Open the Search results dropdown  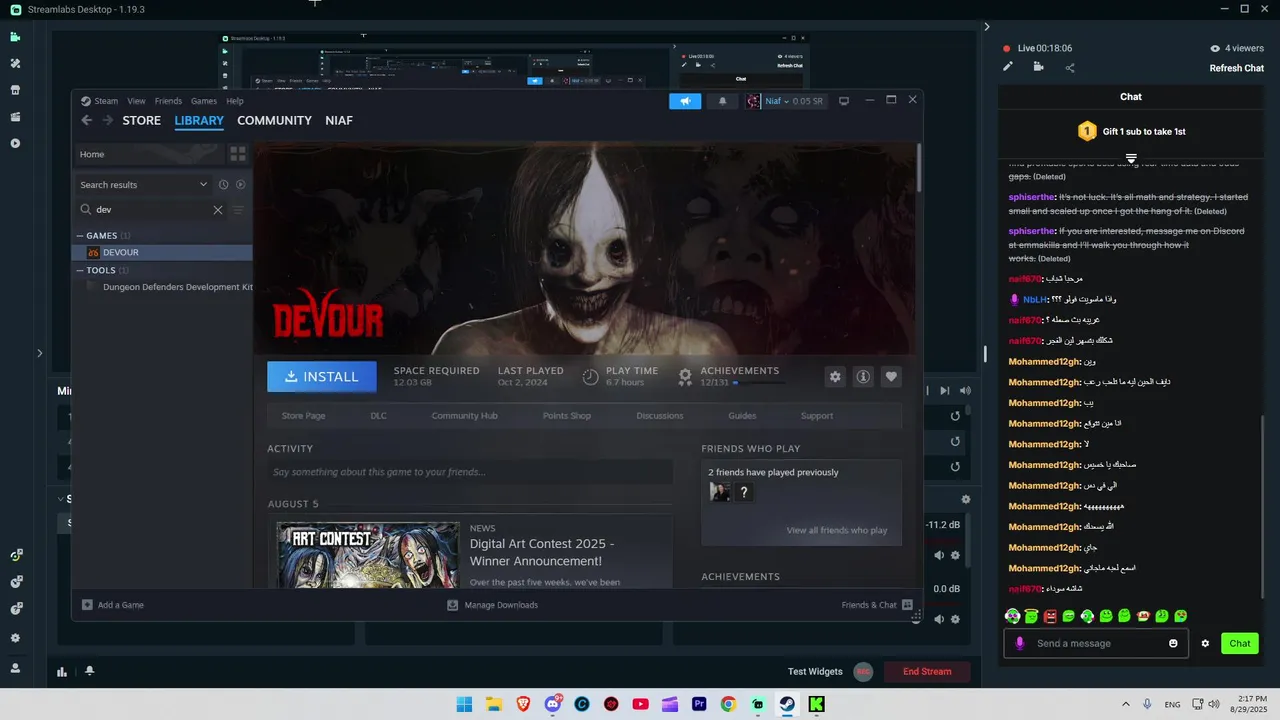click(144, 185)
